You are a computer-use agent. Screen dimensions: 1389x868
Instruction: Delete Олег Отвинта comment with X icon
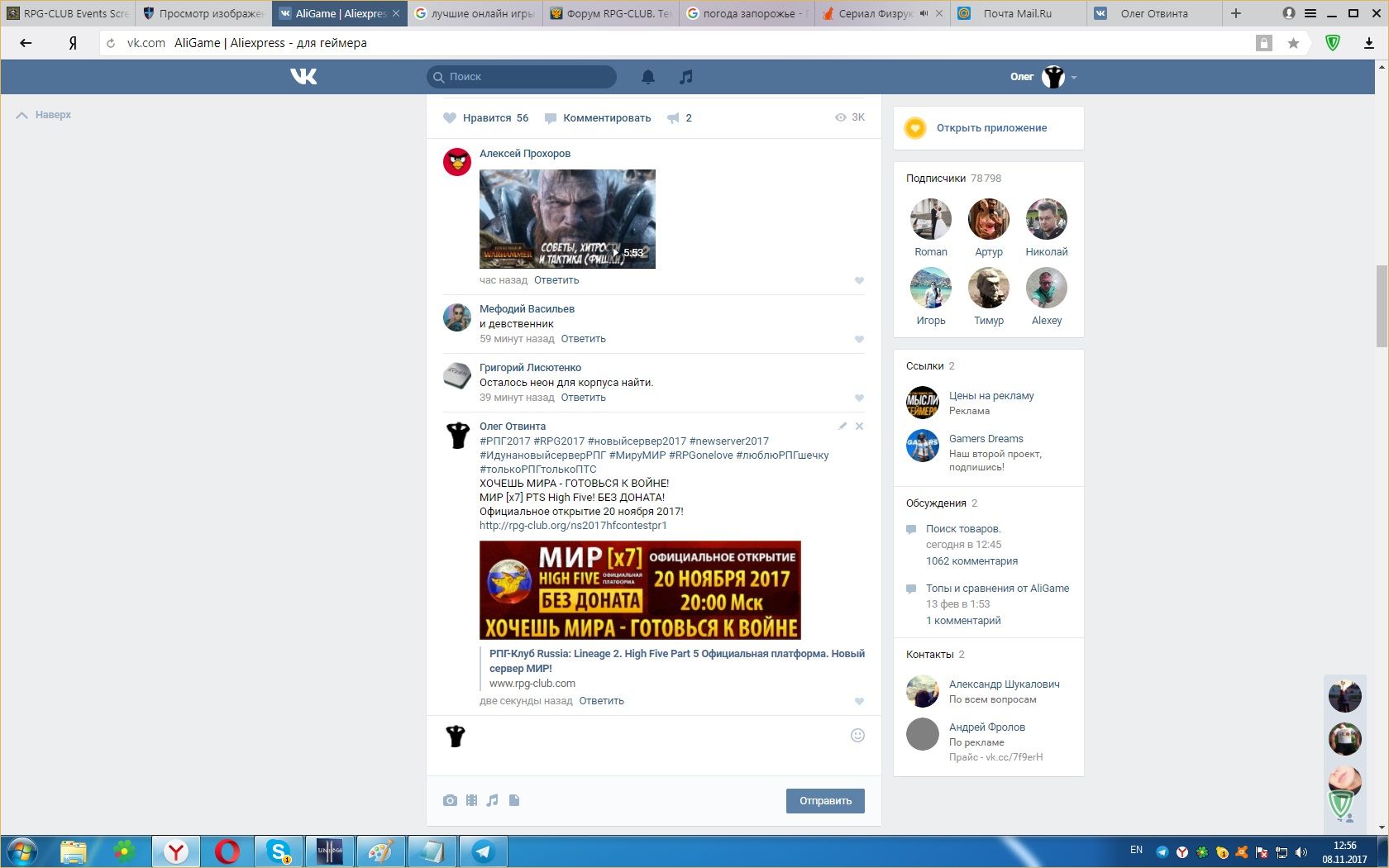(859, 427)
